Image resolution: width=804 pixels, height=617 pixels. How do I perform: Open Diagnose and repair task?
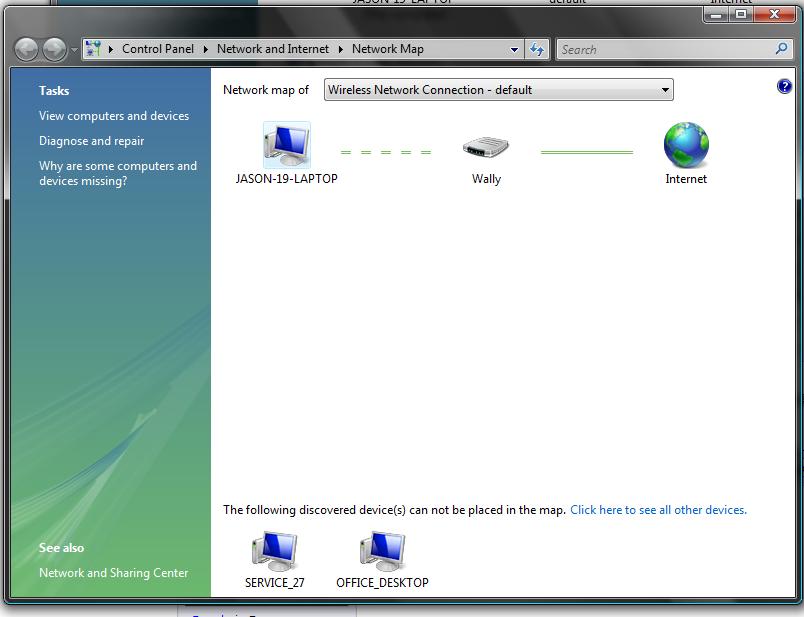(91, 141)
